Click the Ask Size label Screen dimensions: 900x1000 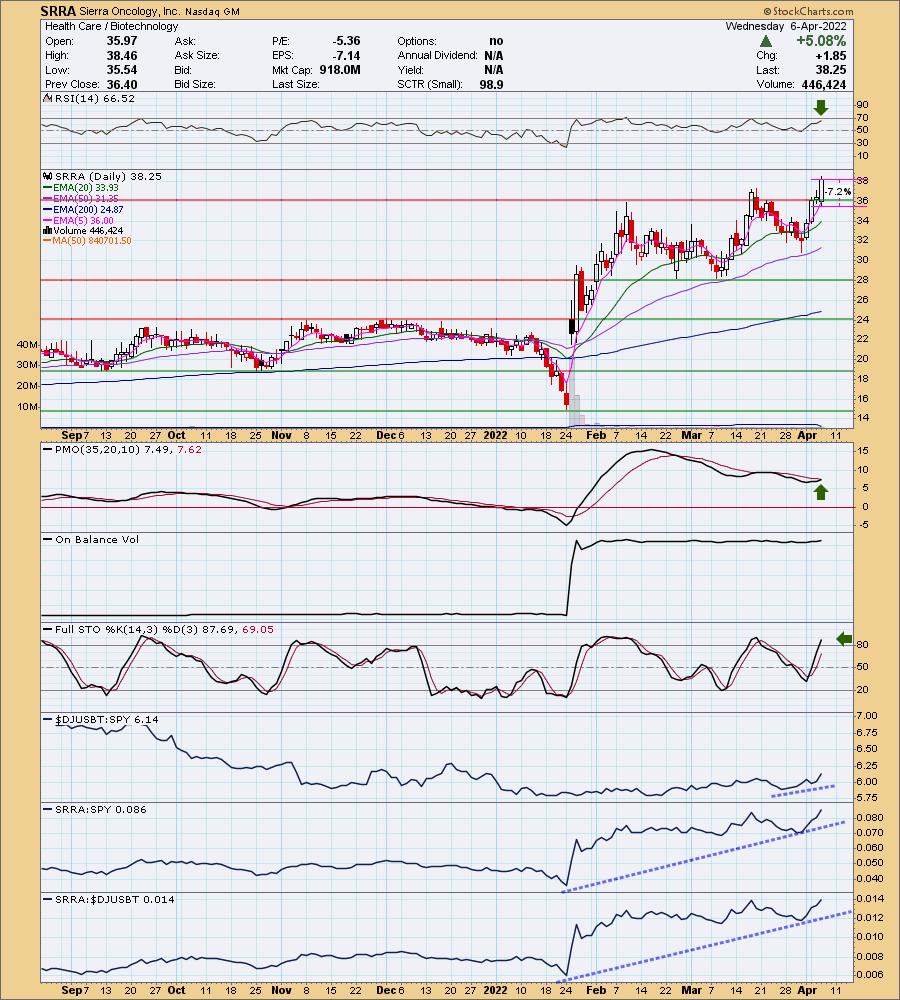click(x=197, y=55)
